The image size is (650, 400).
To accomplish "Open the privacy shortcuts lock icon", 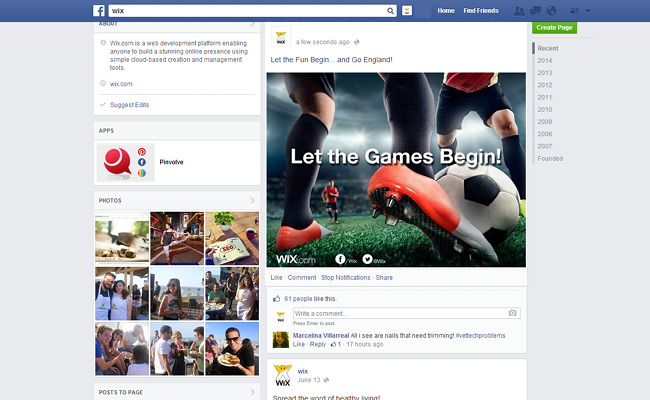I will (574, 11).
